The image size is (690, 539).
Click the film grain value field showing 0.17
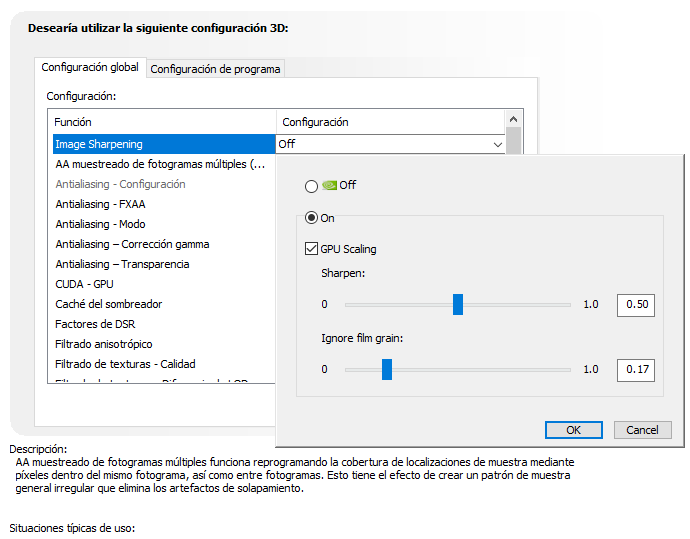click(x=636, y=370)
